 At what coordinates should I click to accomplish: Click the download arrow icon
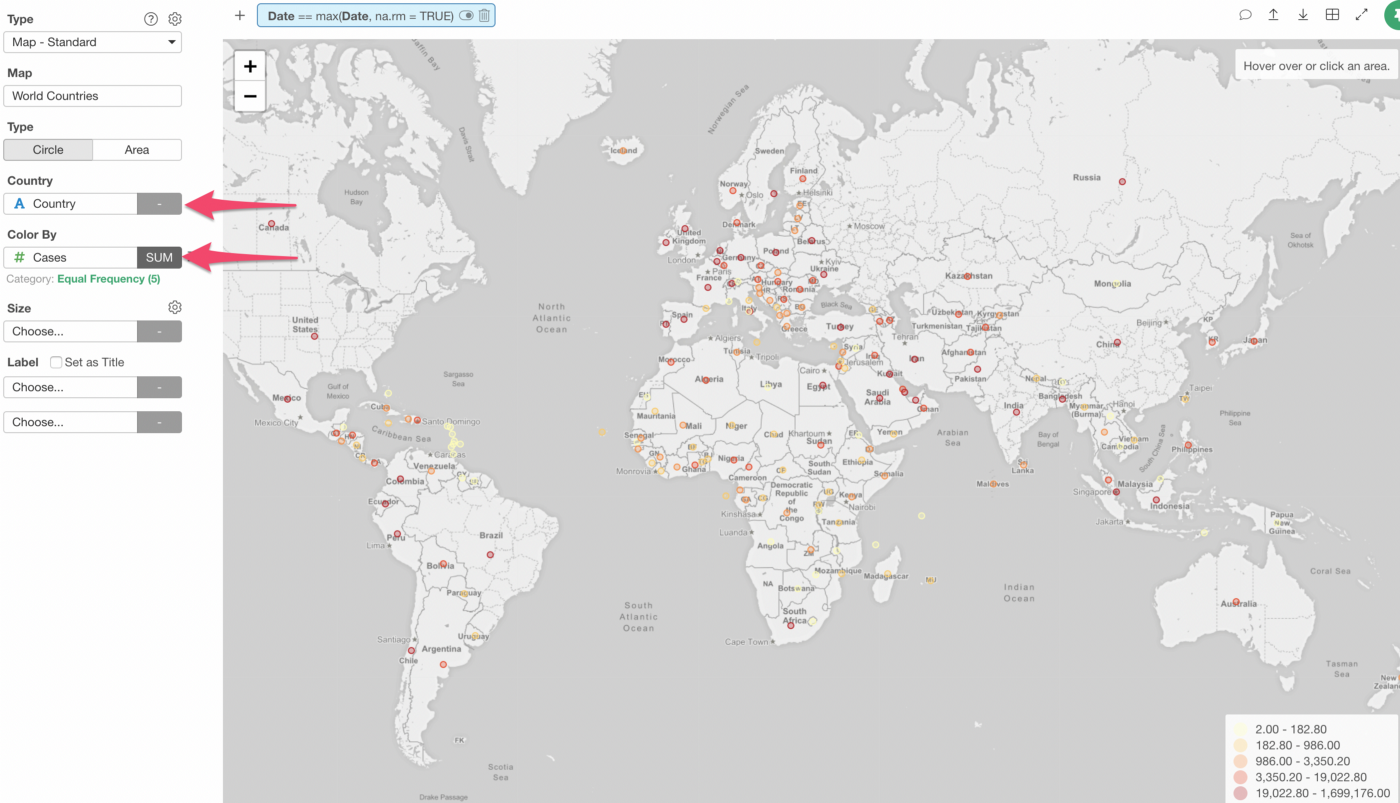(x=1303, y=15)
